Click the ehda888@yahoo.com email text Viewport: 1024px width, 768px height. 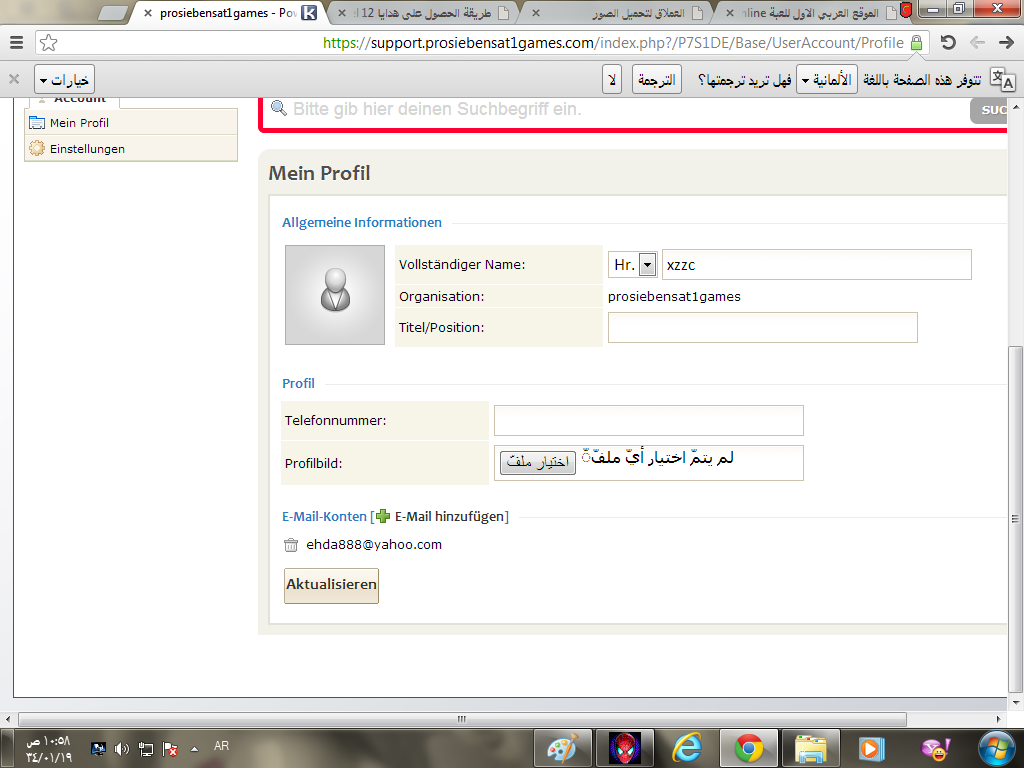374,545
